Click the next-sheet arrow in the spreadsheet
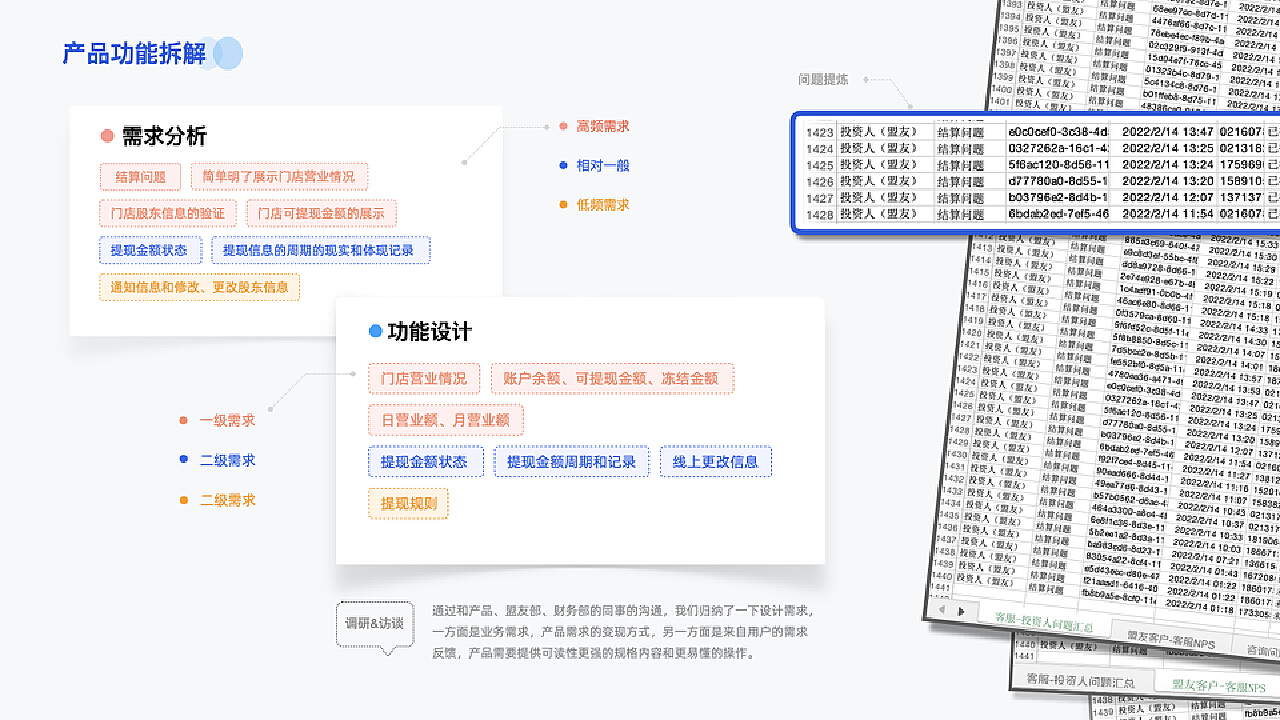Viewport: 1280px width, 720px height. (x=960, y=611)
